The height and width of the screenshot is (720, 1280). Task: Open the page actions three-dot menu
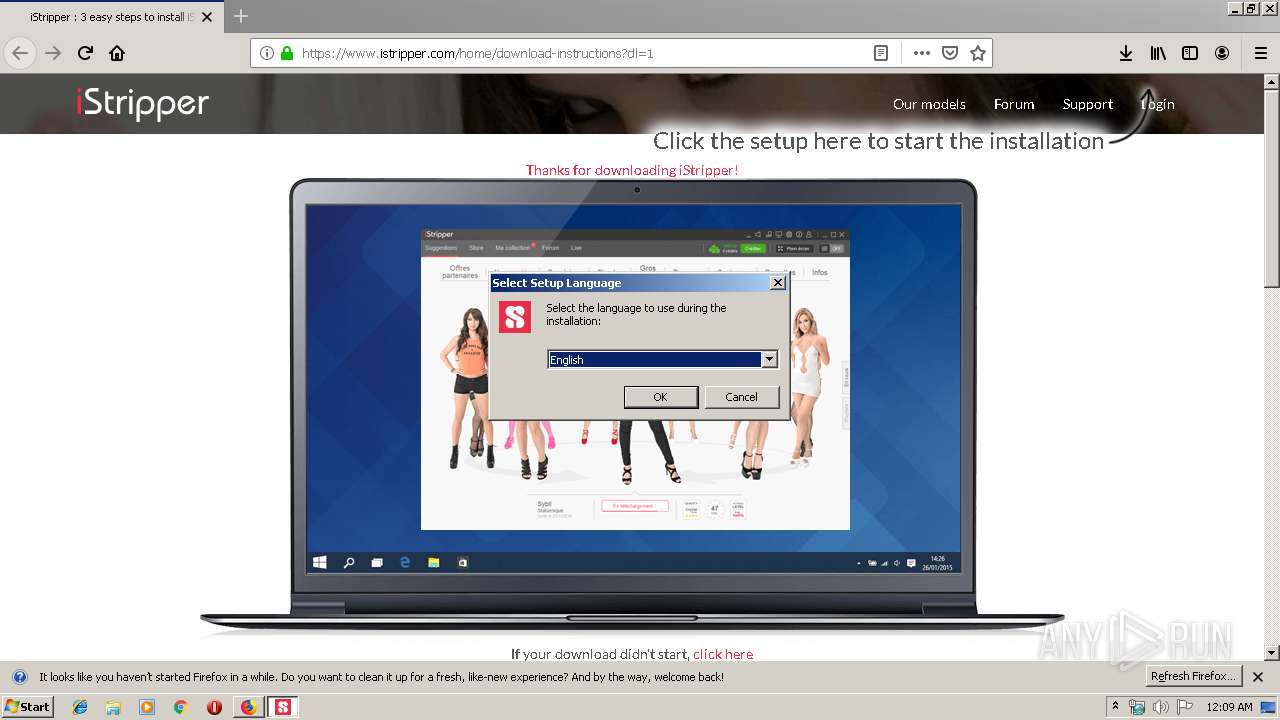(921, 53)
